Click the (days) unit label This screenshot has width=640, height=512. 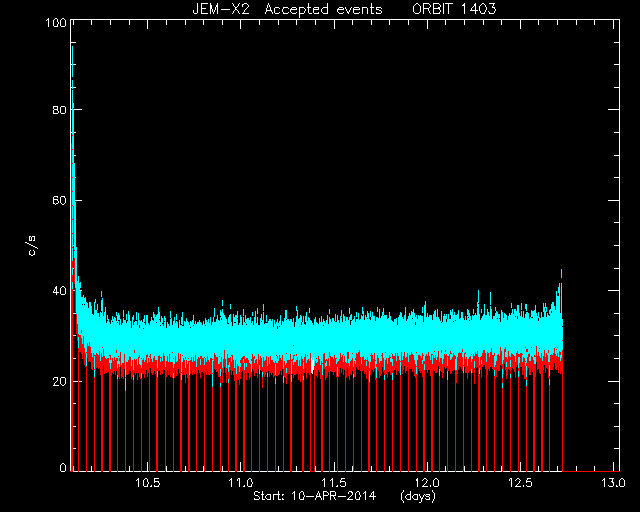coord(418,496)
